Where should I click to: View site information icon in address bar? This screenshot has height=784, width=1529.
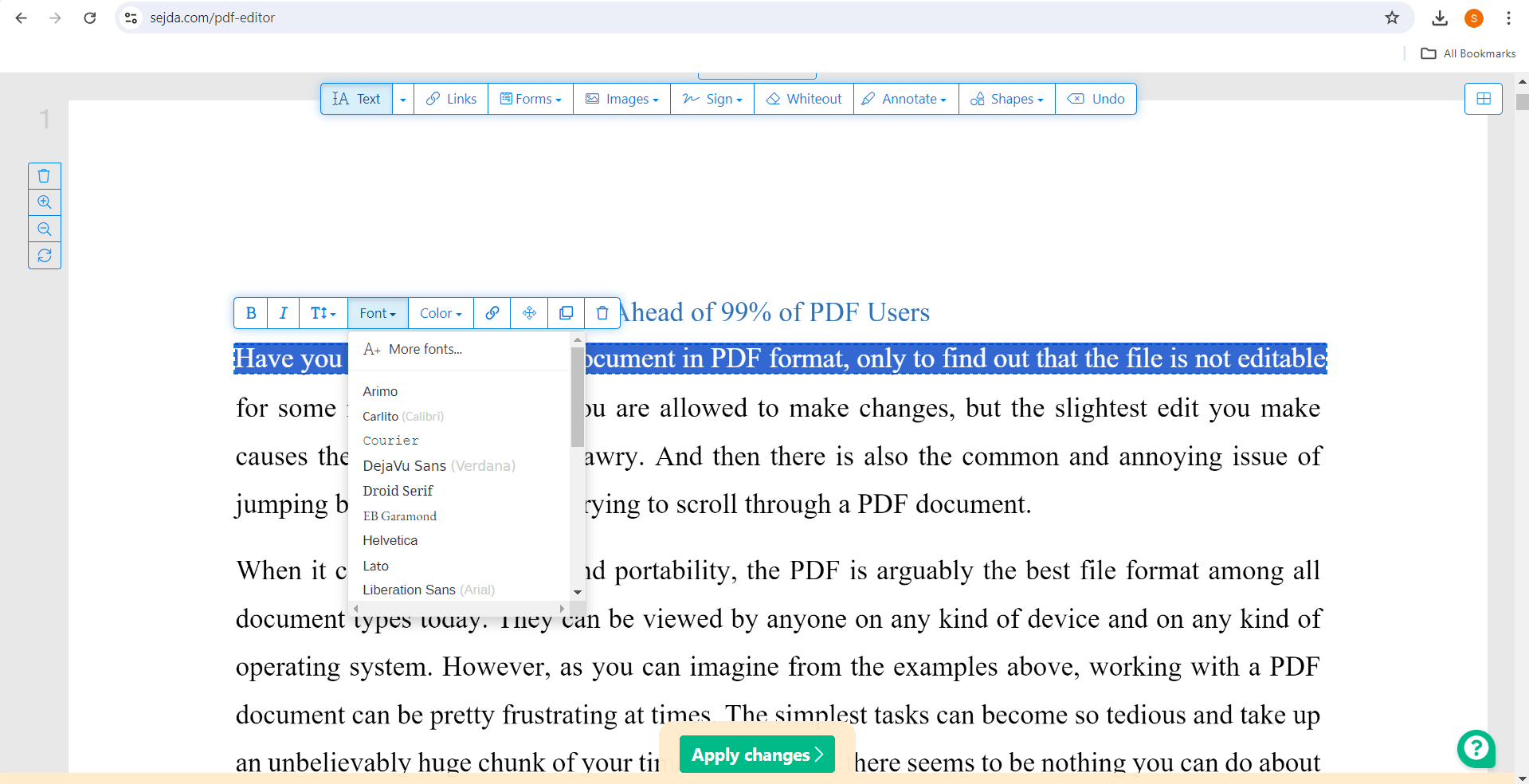[x=131, y=18]
